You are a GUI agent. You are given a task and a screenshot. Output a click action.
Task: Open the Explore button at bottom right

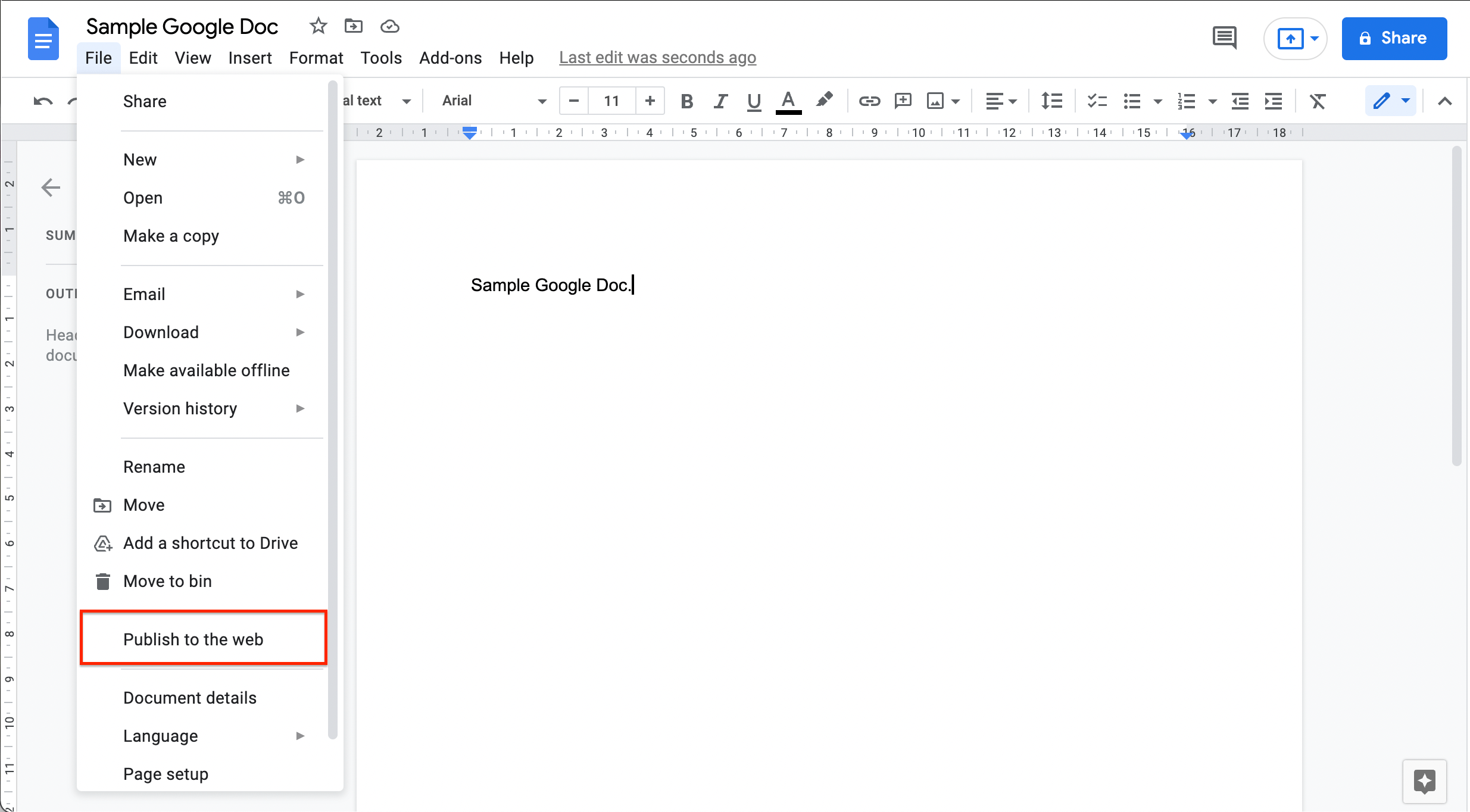[x=1424, y=781]
